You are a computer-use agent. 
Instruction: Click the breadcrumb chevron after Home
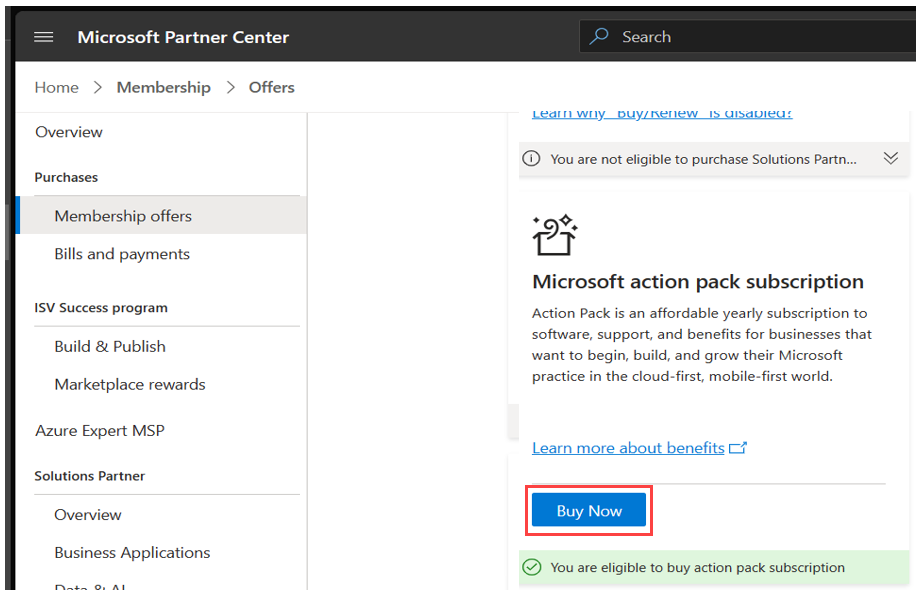pos(98,87)
